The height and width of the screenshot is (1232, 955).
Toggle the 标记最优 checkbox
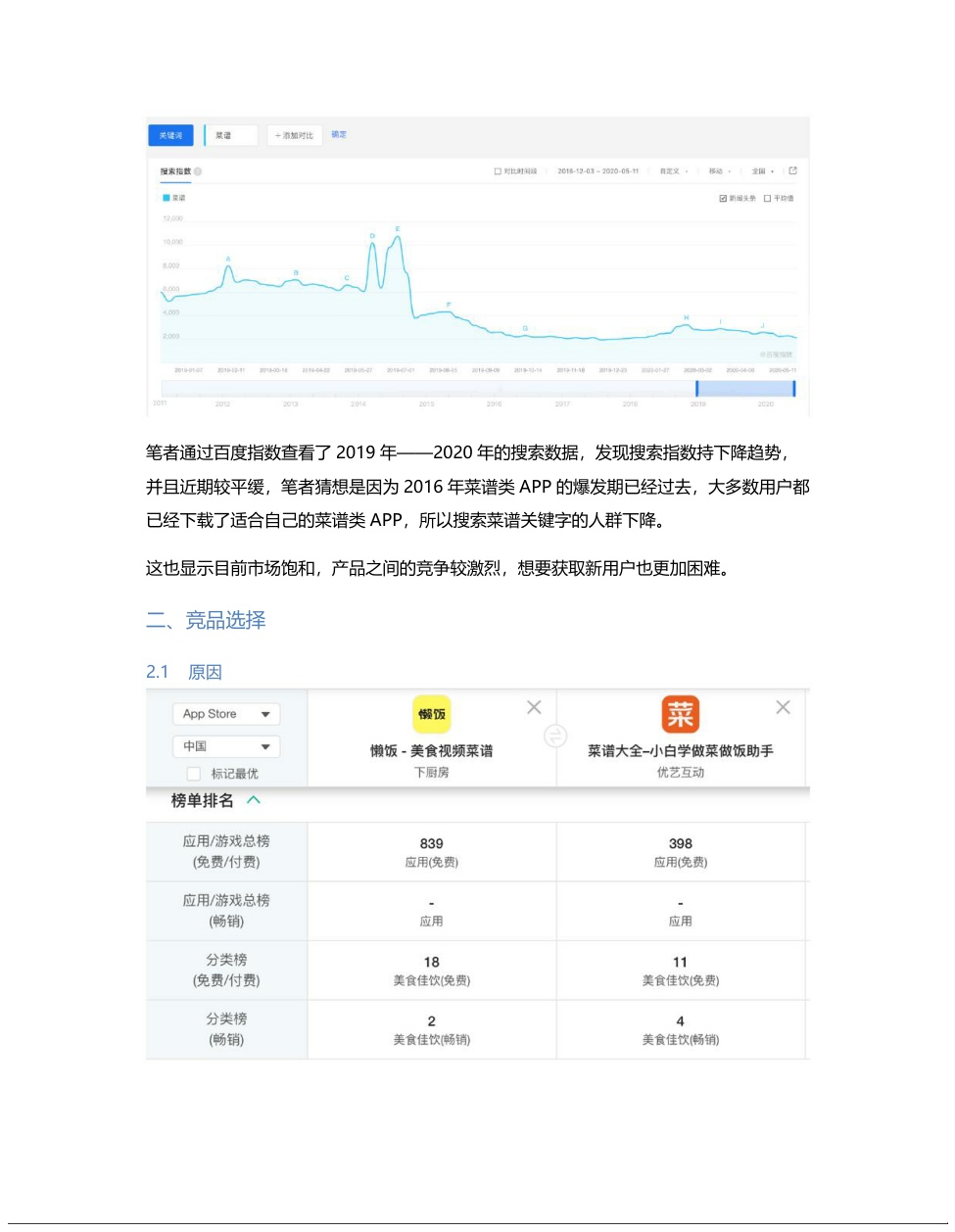(x=194, y=774)
